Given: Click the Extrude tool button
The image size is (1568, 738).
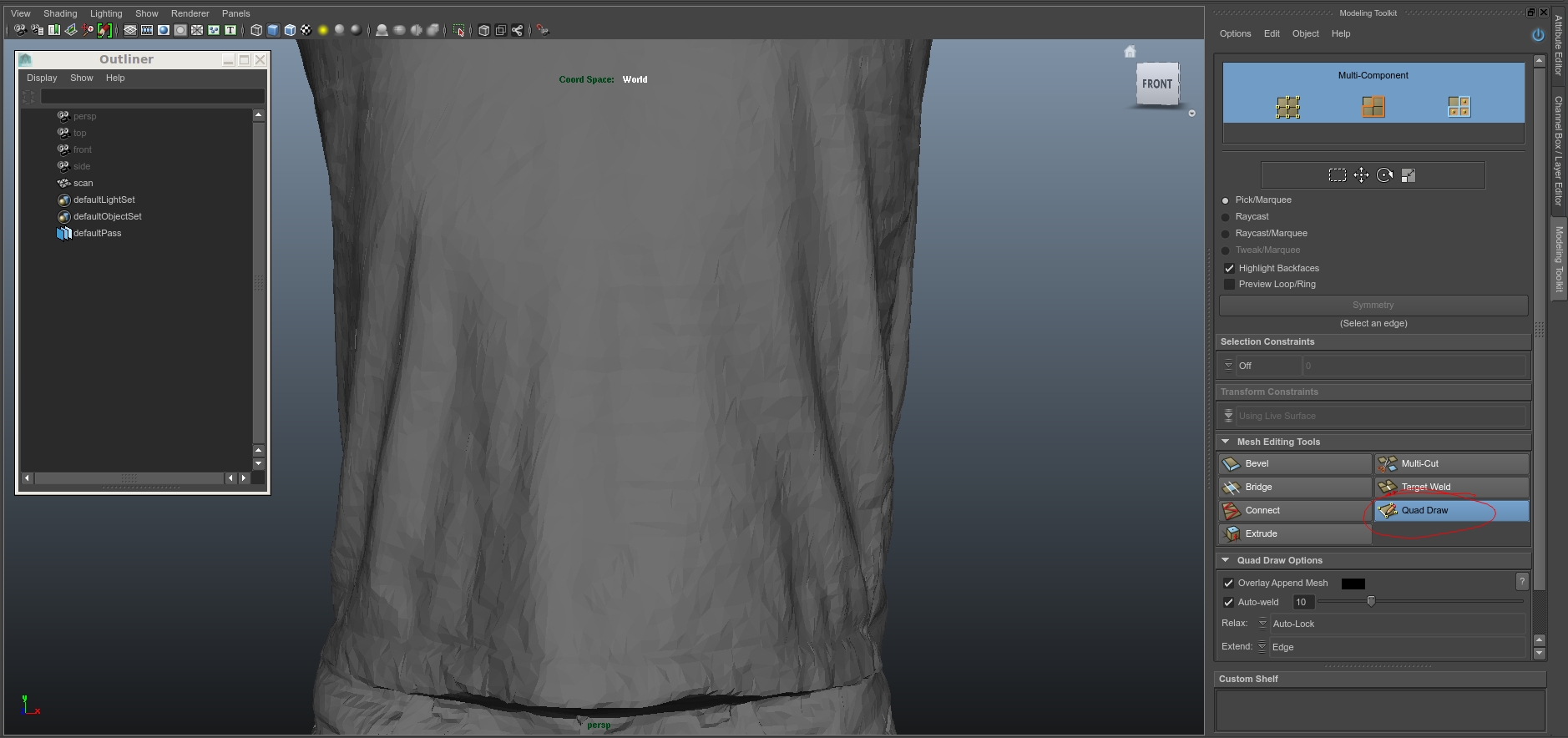Looking at the screenshot, I should click(1295, 533).
